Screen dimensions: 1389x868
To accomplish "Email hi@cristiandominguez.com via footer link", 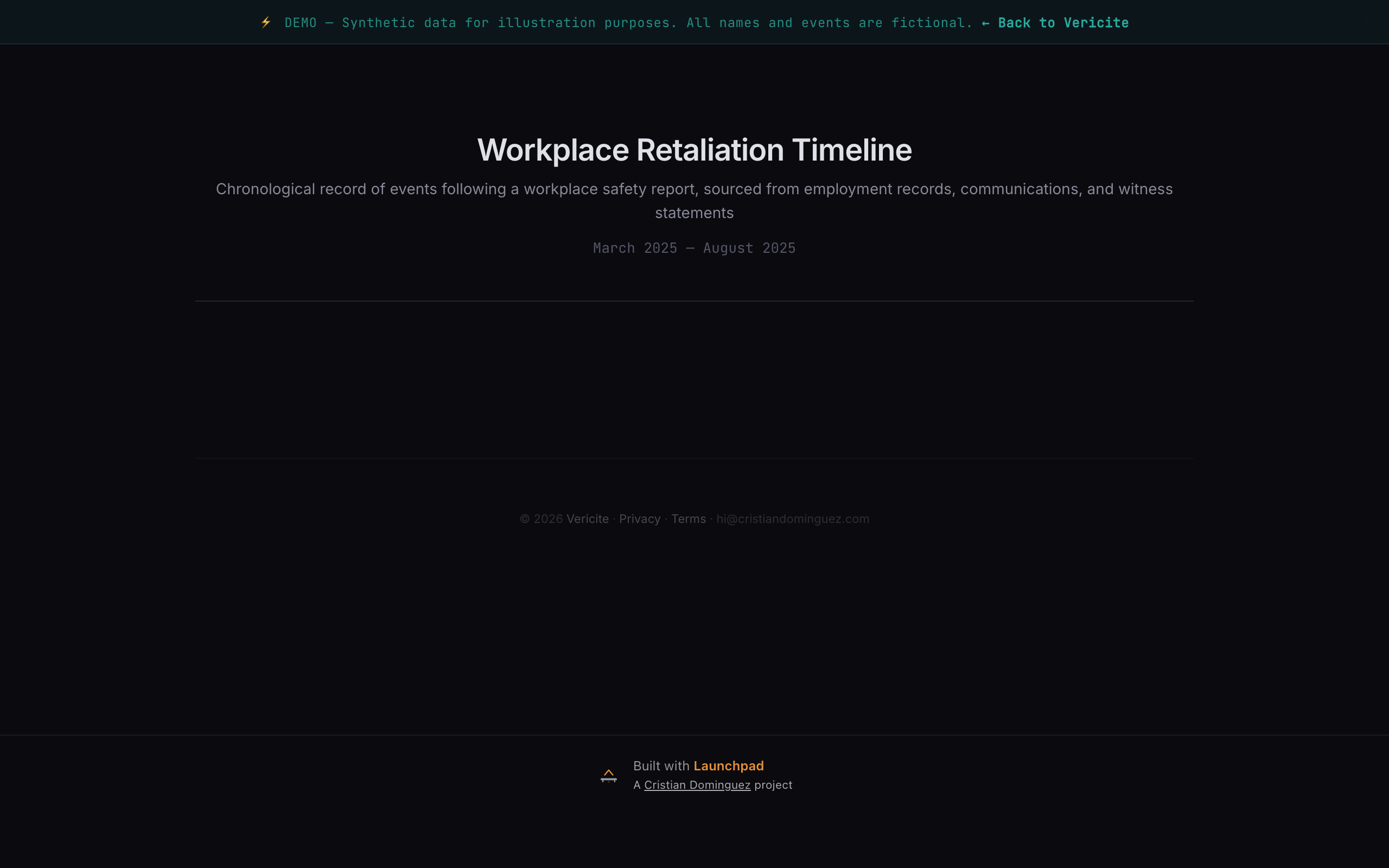I will (792, 519).
